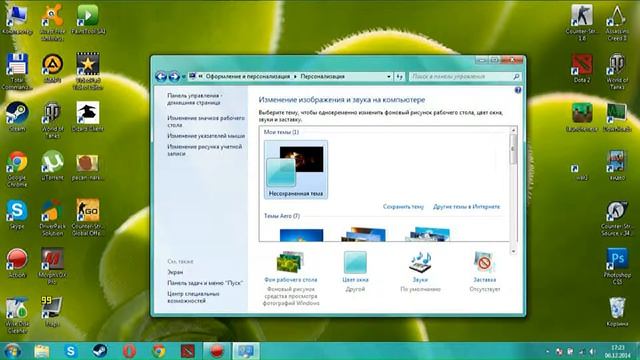
Task: Open Панель управления домашняя страница link
Action: 195,99
